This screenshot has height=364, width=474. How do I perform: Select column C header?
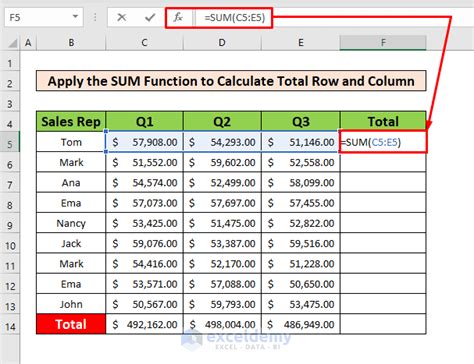[x=144, y=43]
